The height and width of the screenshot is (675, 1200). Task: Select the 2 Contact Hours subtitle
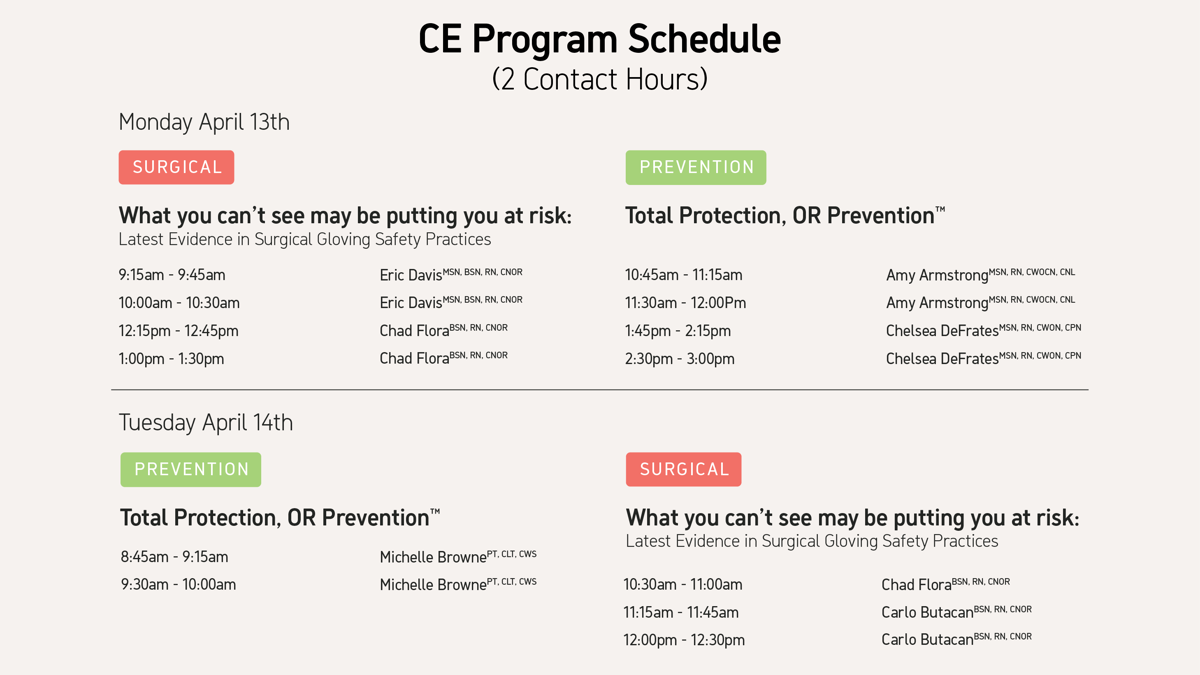599,79
